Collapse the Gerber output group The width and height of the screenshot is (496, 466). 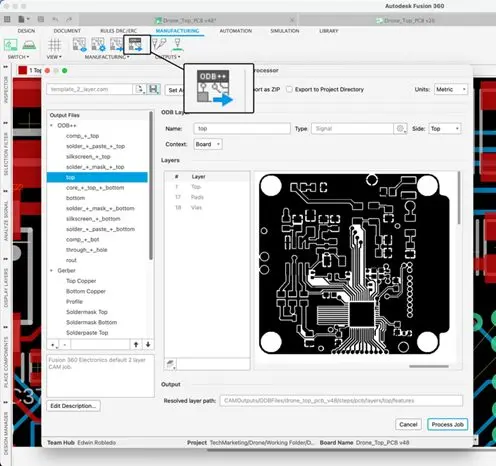pyautogui.click(x=51, y=270)
